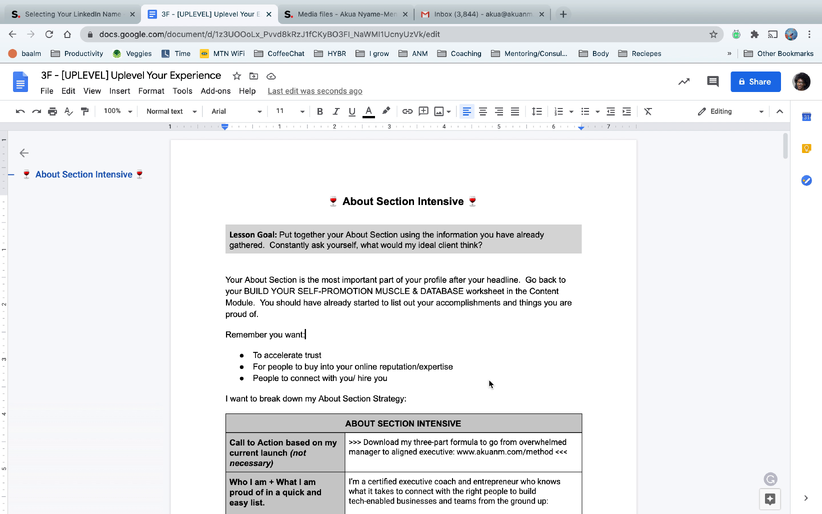Viewport: 822px width, 514px height.
Task: Click the Undo icon in toolbar
Action: coord(20,111)
